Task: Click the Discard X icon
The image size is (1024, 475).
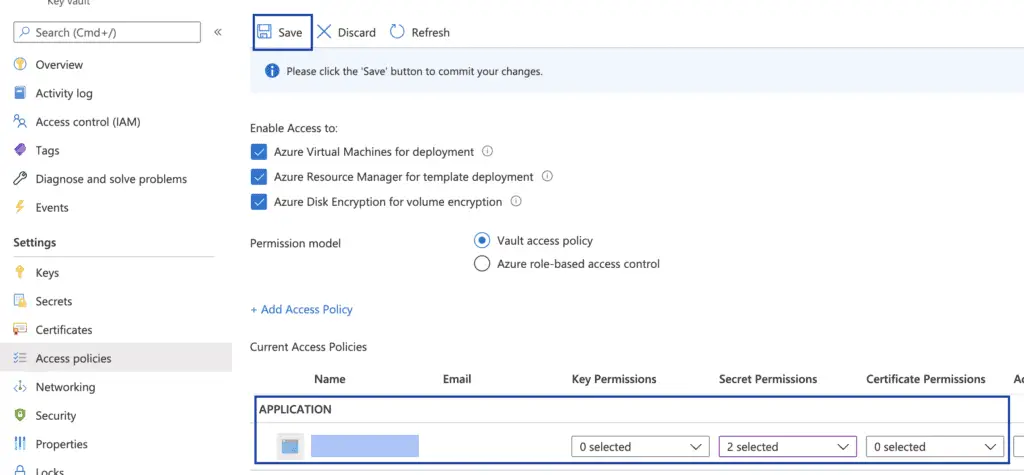Action: (324, 32)
